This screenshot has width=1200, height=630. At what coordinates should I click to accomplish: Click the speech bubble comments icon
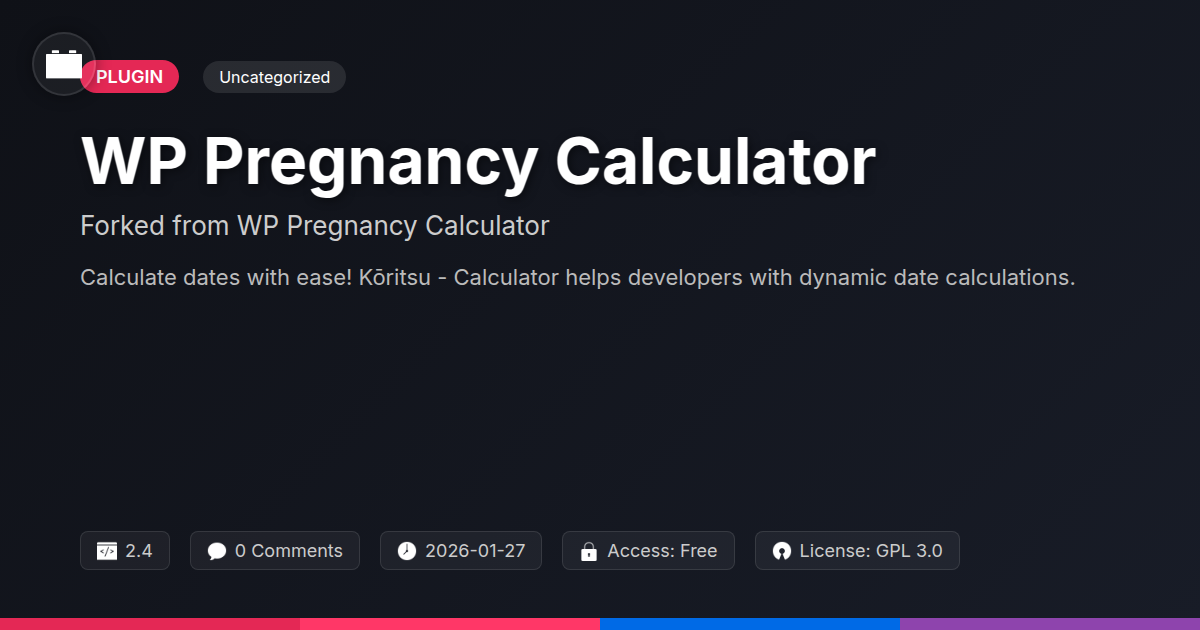(217, 551)
